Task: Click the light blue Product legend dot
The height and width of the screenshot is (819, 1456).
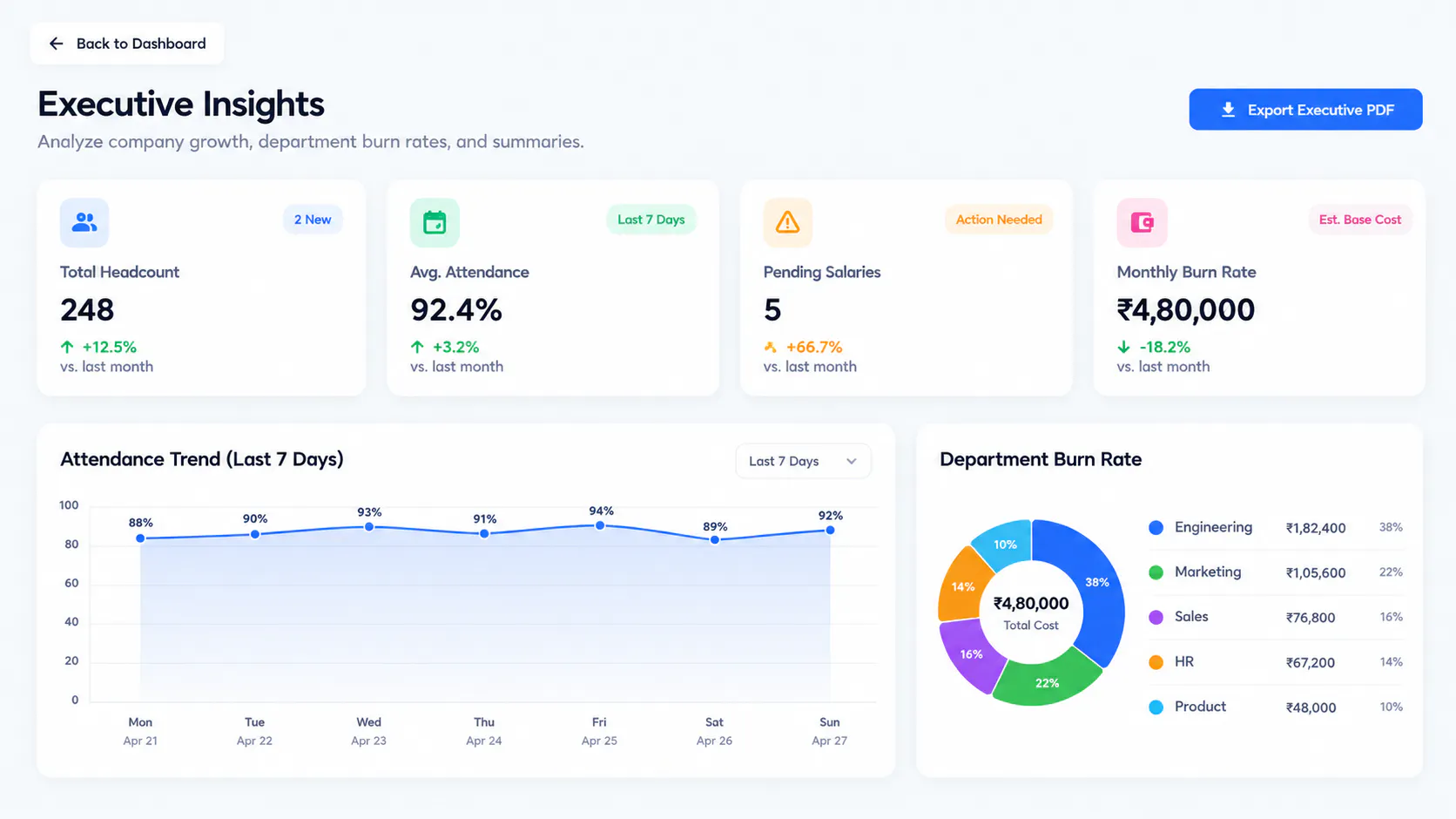Action: click(x=1156, y=707)
